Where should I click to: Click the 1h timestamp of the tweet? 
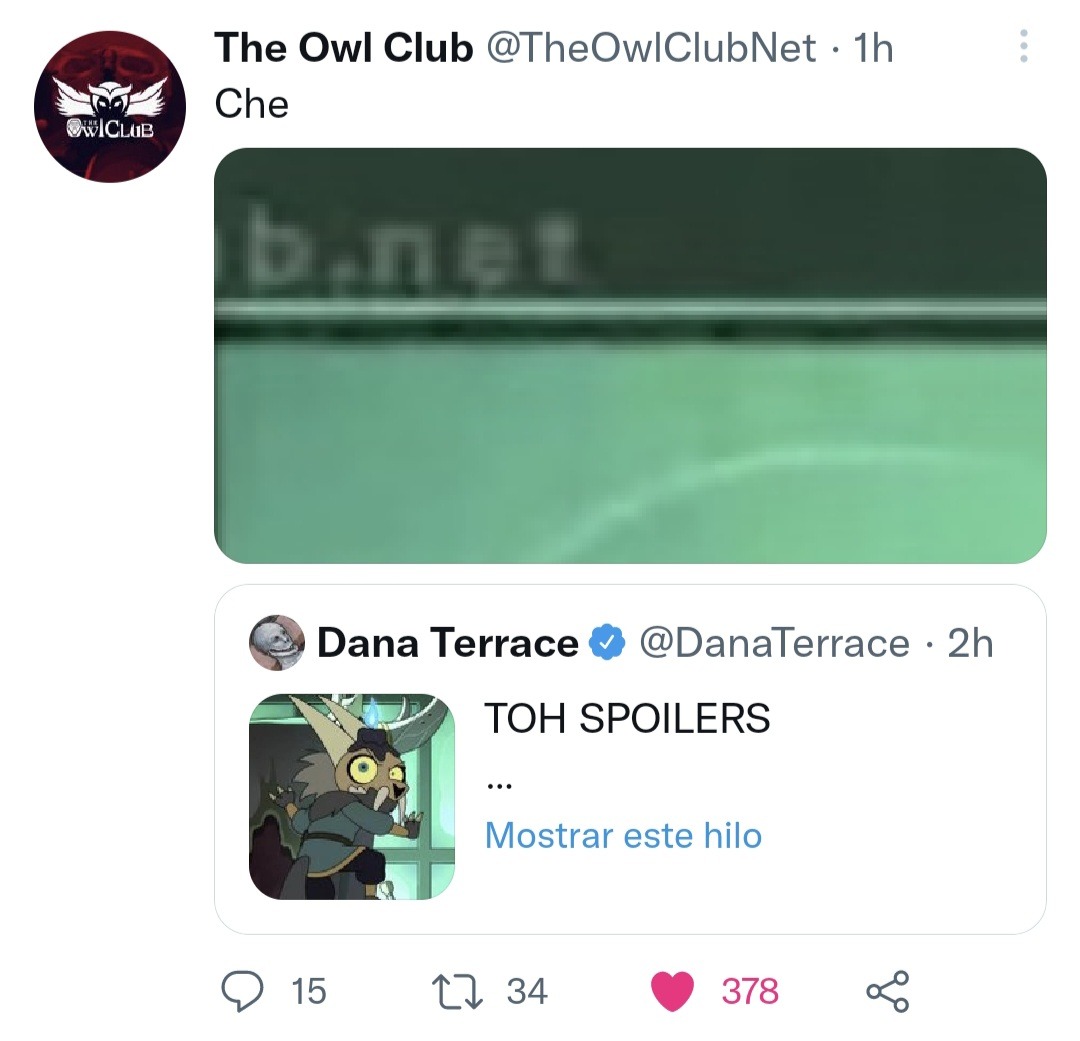873,48
